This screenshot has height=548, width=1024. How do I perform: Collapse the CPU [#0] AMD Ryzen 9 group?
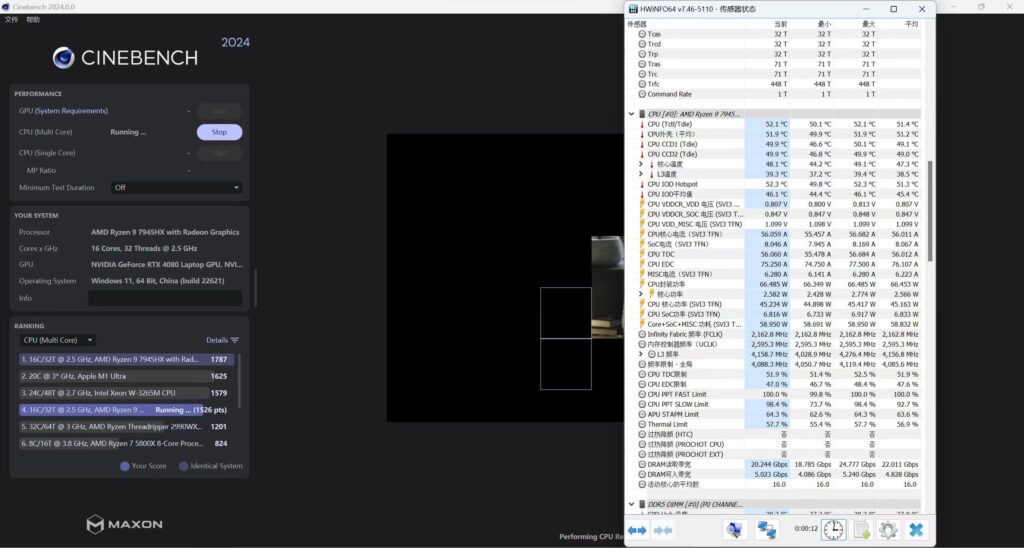632,114
